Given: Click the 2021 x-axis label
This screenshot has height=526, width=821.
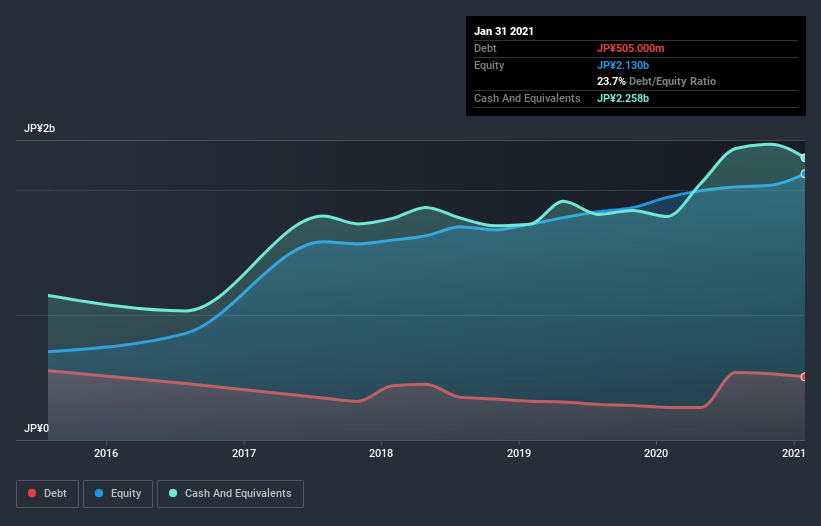Looking at the screenshot, I should [793, 453].
